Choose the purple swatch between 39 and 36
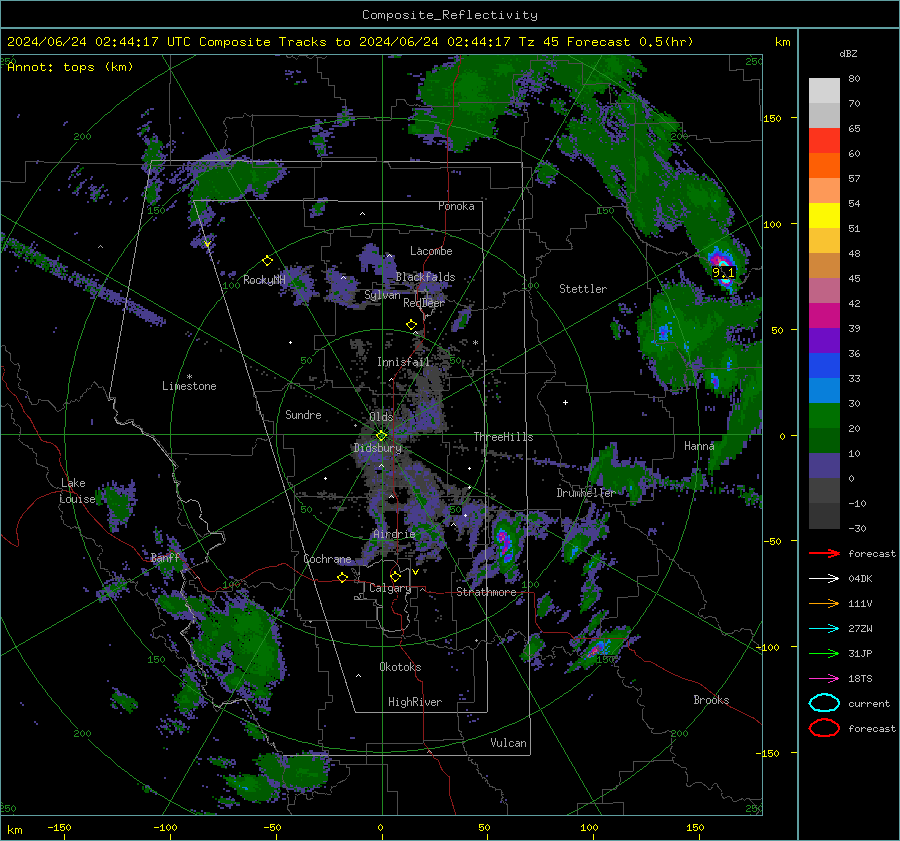 824,340
